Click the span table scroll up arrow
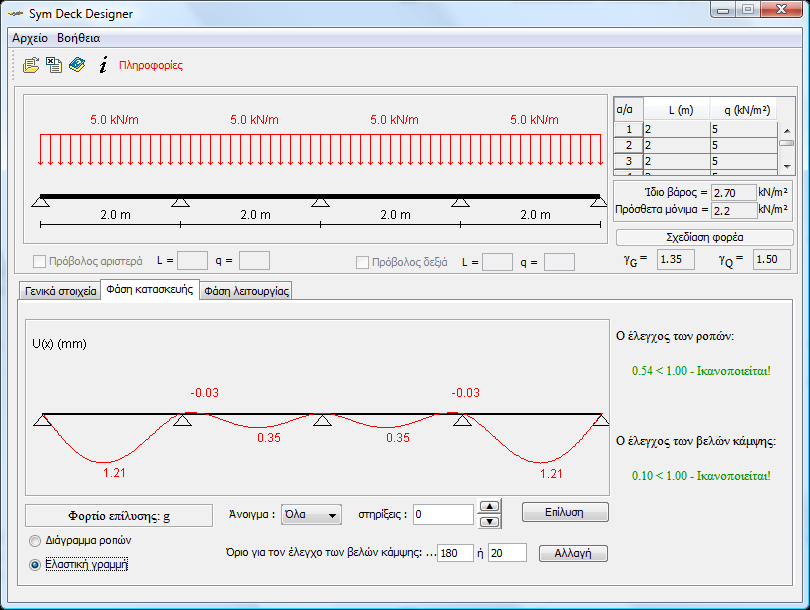The height and width of the screenshot is (610, 810). tap(787, 131)
